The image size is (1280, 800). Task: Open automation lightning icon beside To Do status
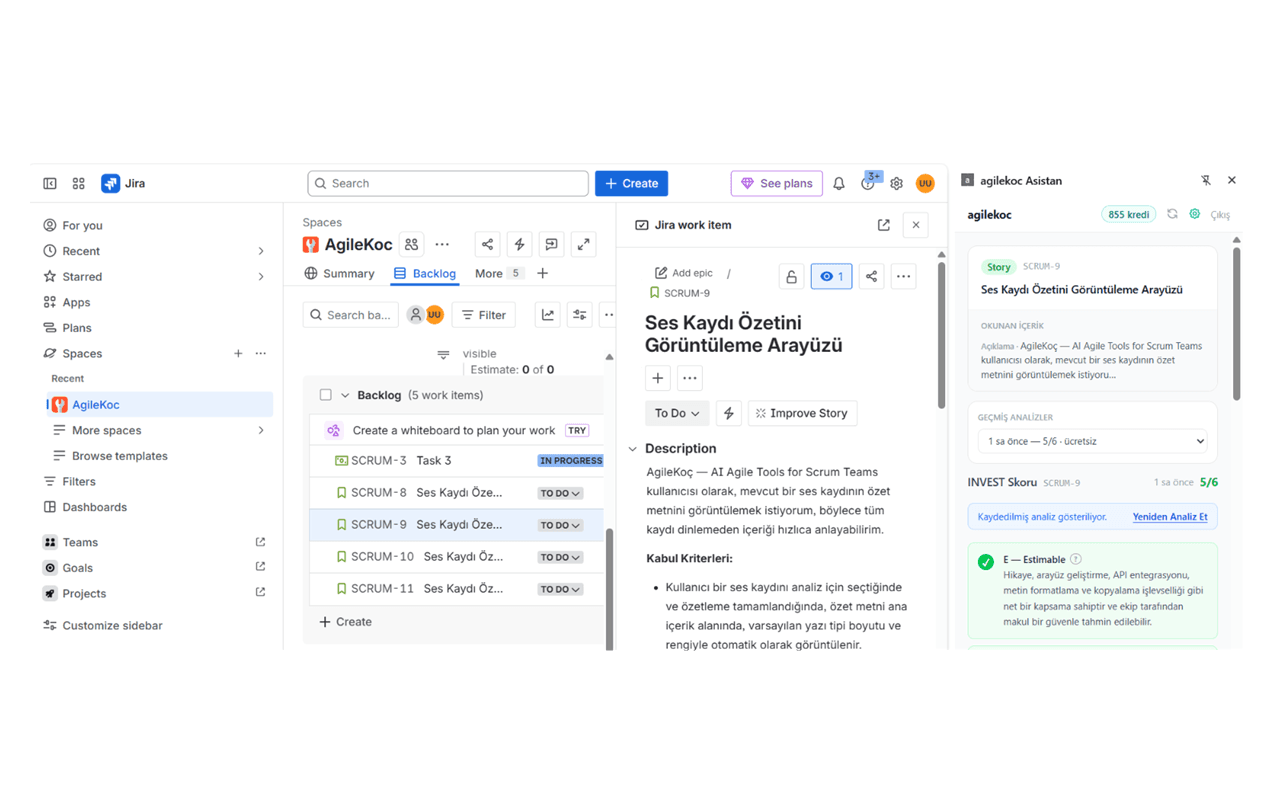pyautogui.click(x=729, y=413)
